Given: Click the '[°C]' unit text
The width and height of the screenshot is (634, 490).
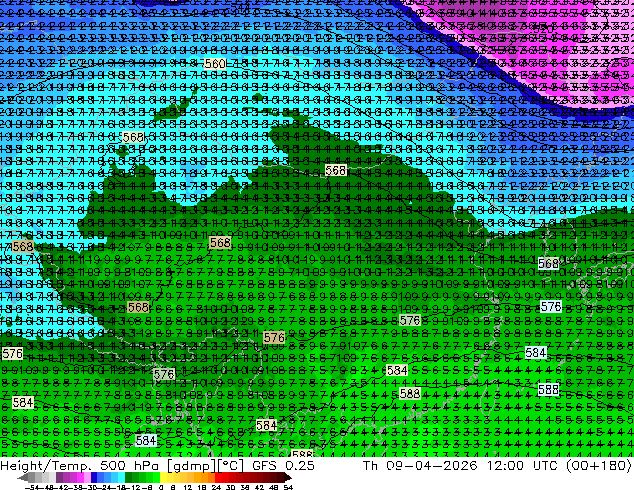Looking at the screenshot, I should pos(230,466).
